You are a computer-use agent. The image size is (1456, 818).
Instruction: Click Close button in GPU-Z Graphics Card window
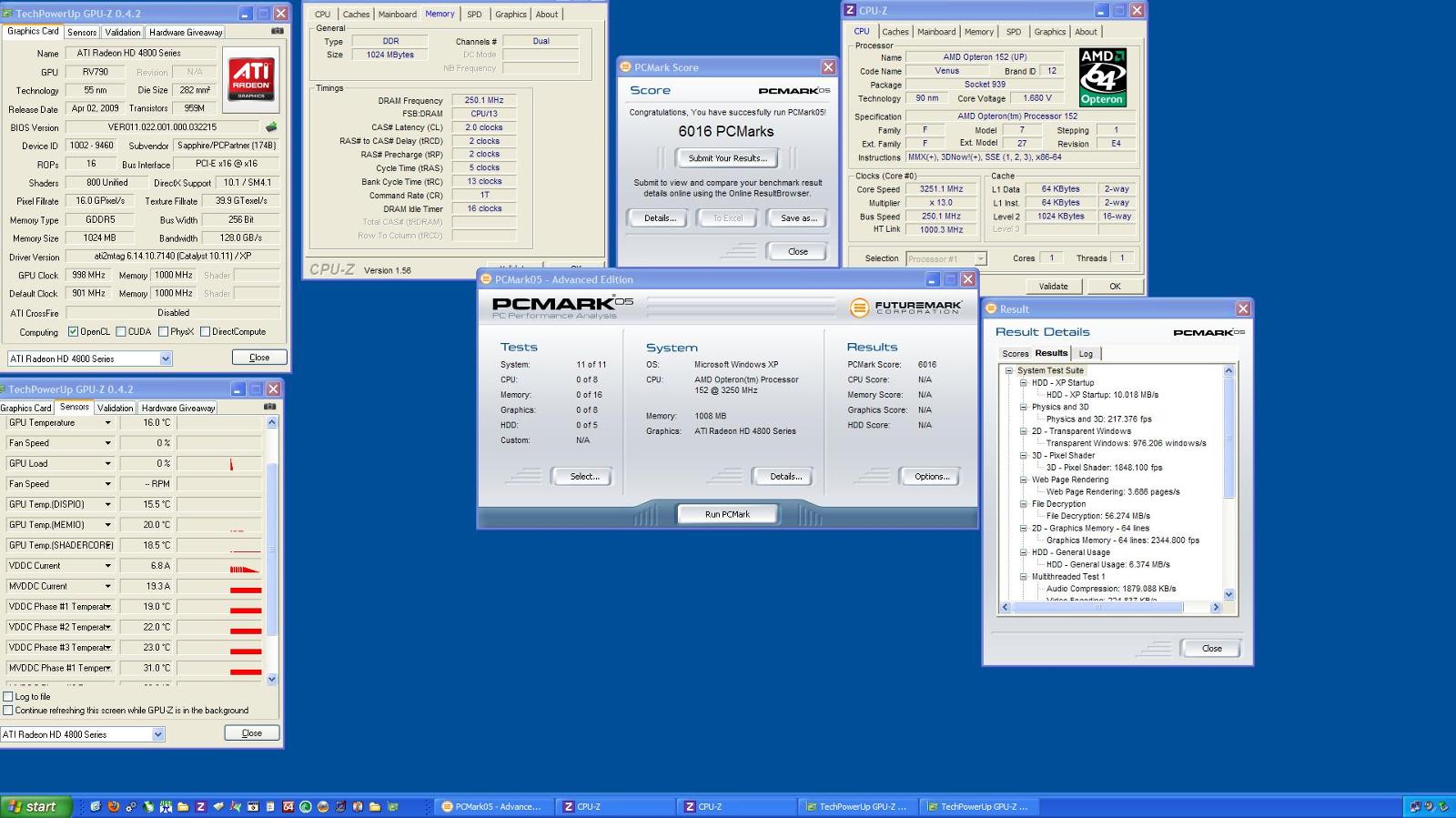[x=259, y=358]
